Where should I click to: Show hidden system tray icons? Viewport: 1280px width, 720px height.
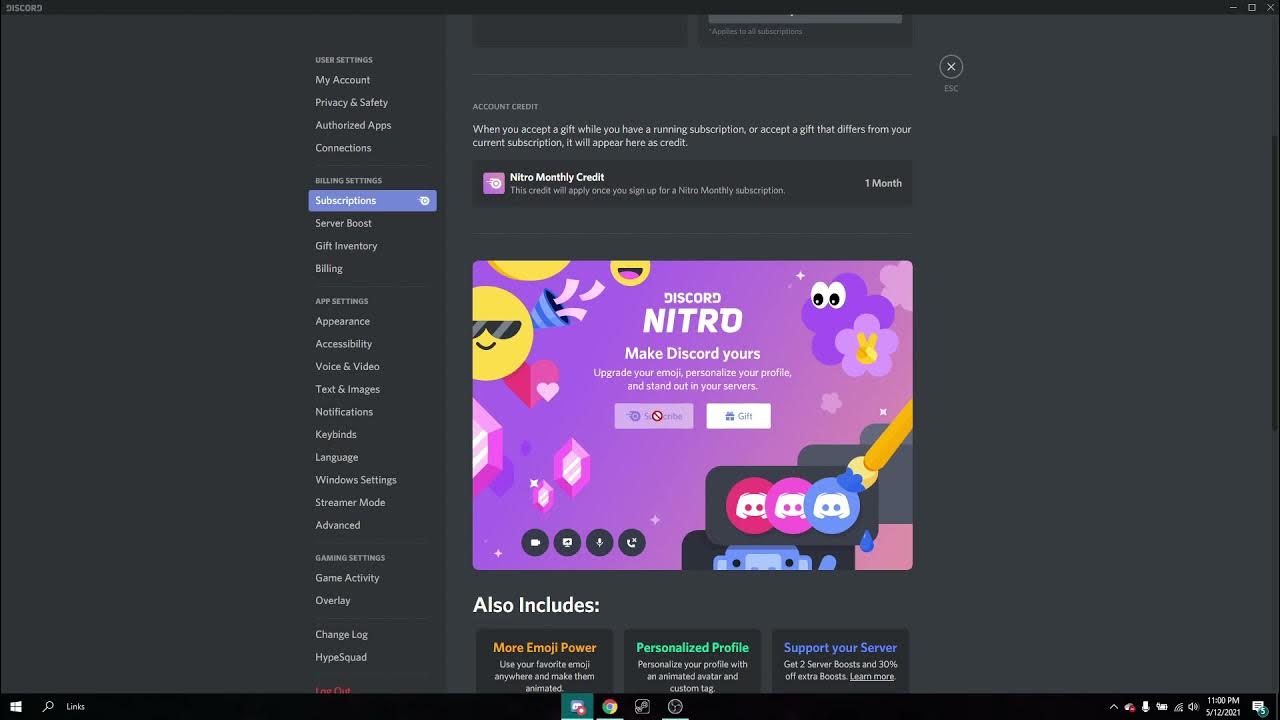pos(1113,707)
